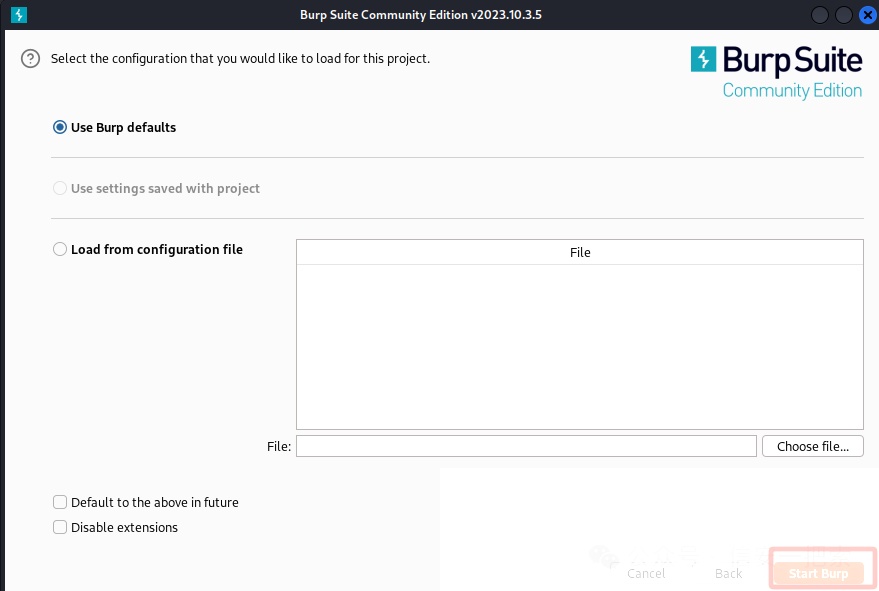879x591 pixels.
Task: Go Back to the previous step
Action: [x=728, y=573]
